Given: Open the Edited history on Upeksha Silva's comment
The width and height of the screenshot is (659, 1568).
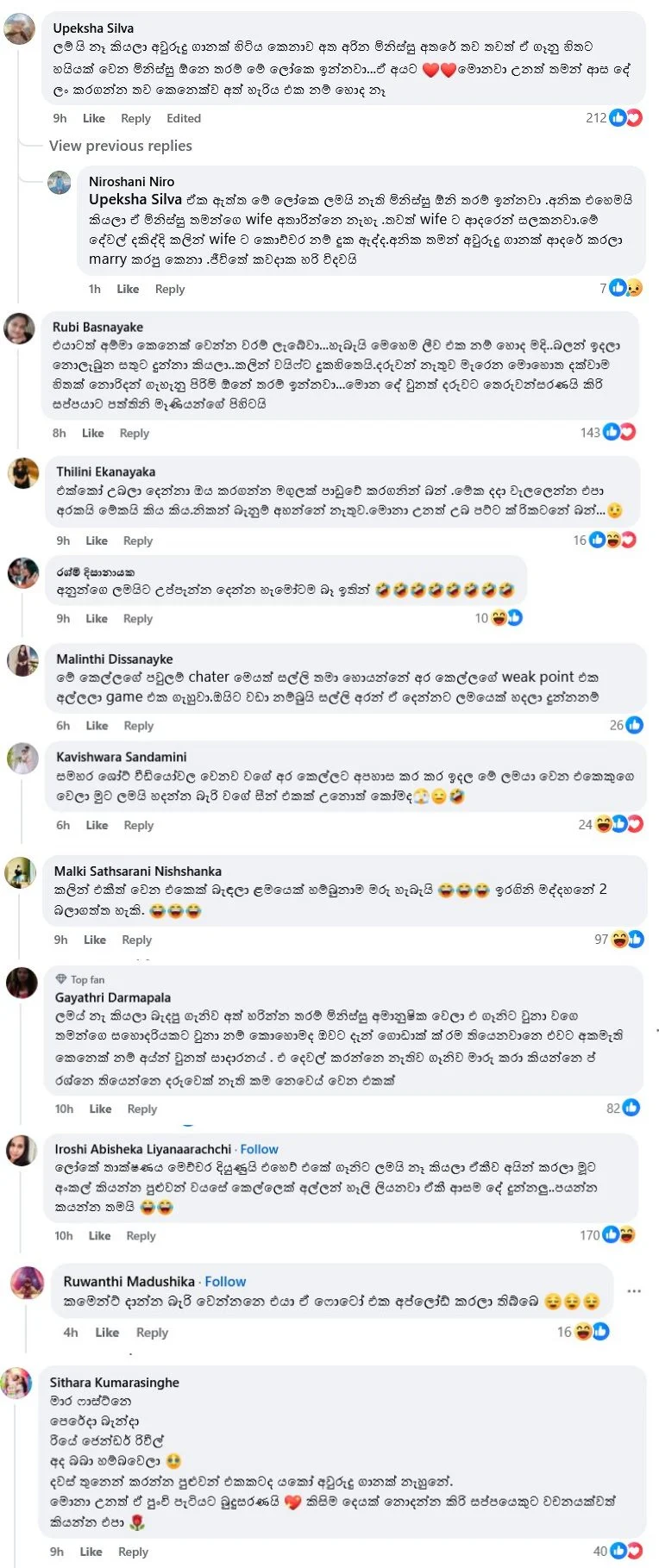Looking at the screenshot, I should [x=184, y=118].
